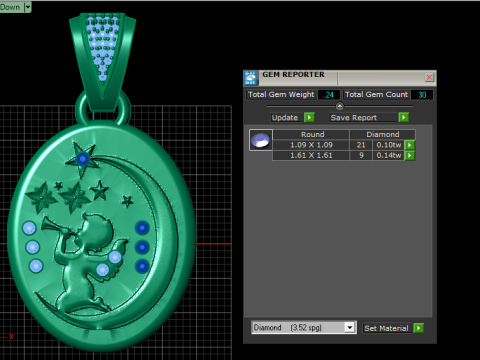480x360 pixels.
Task: Click the Total Gem Weight label
Action: pos(281,95)
